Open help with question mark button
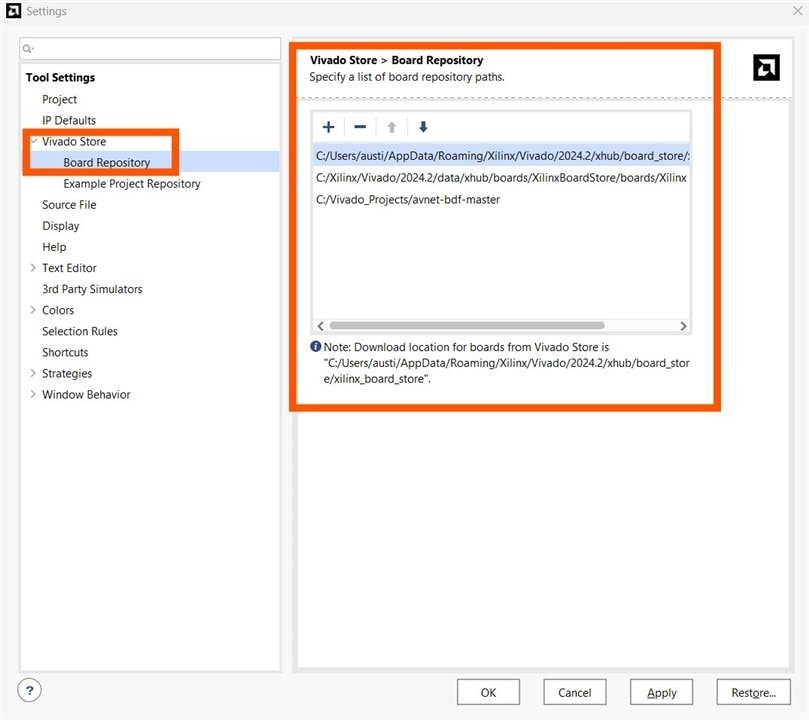This screenshot has width=809, height=720. click(x=29, y=690)
